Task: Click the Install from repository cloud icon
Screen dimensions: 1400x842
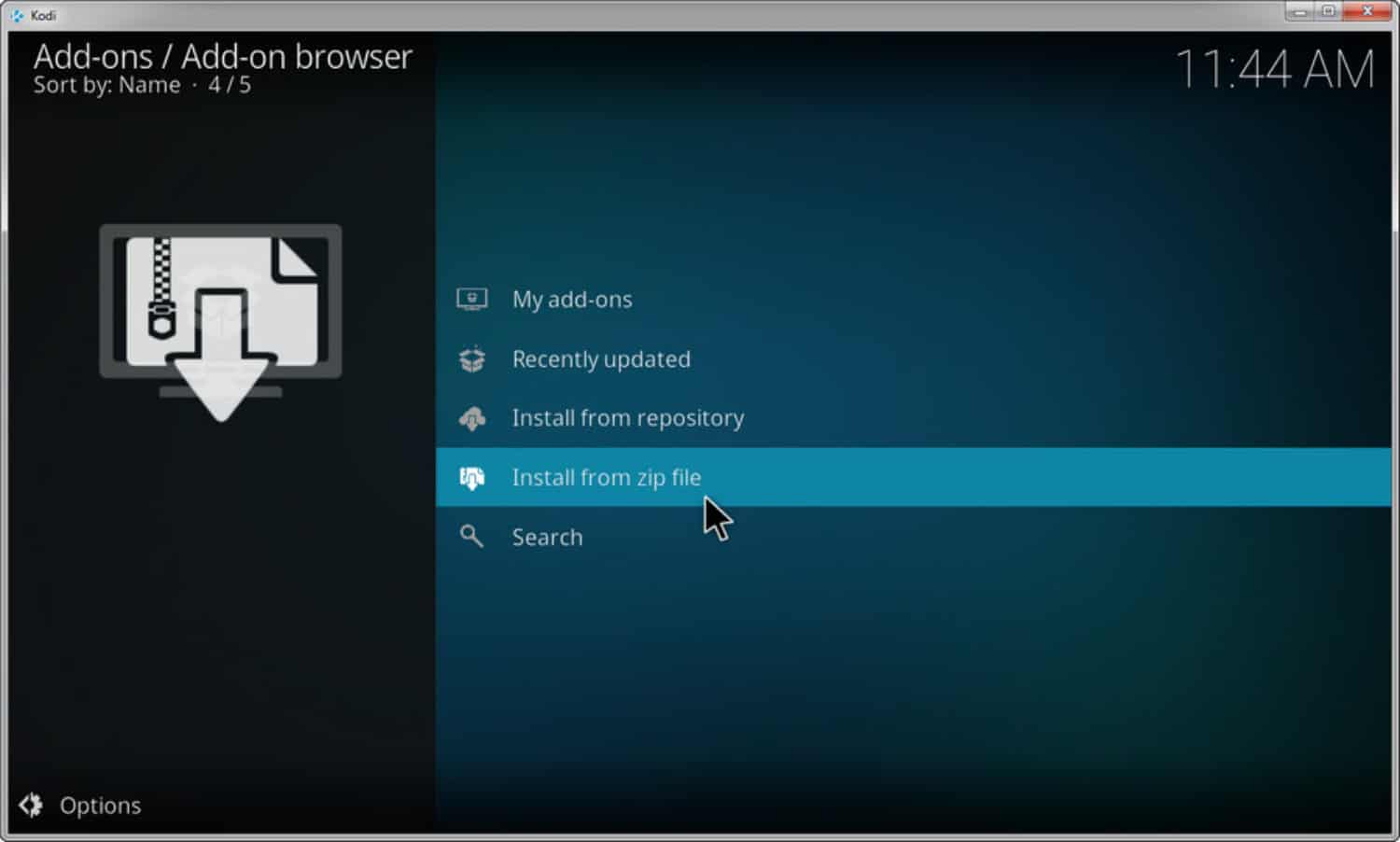Action: [472, 418]
